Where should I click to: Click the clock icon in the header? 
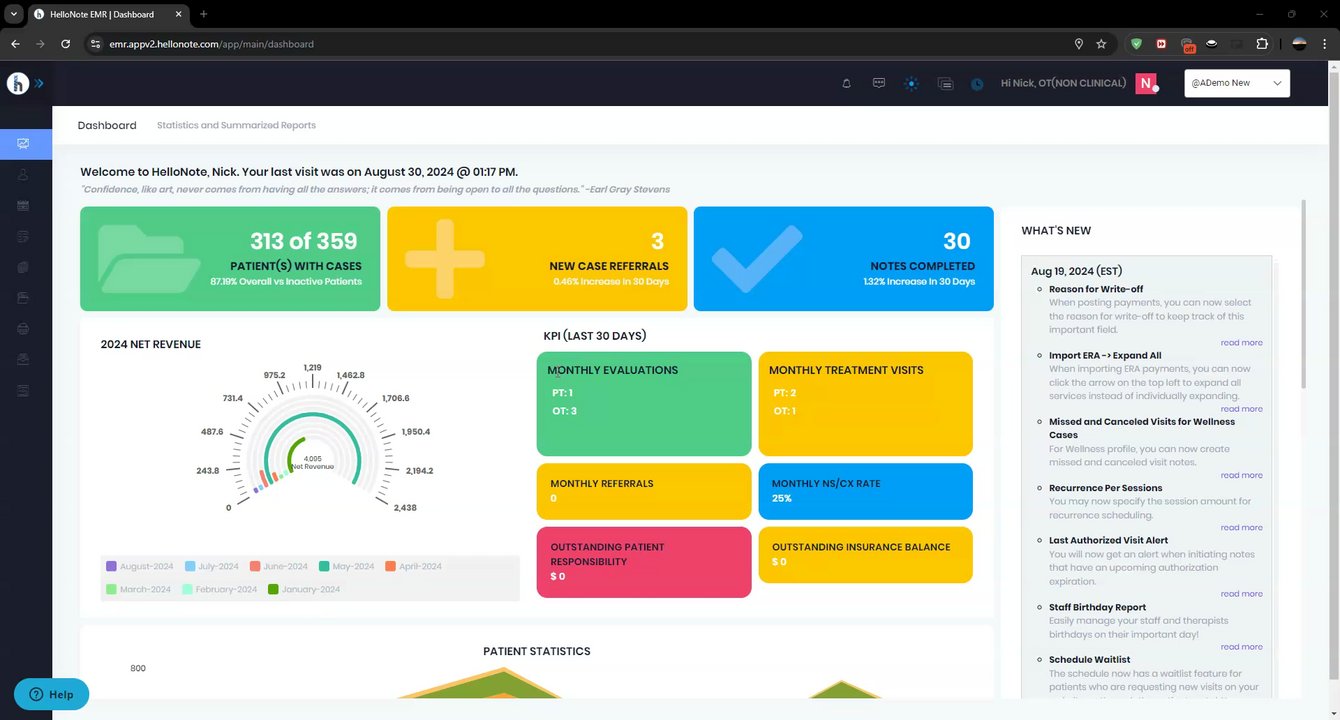(977, 85)
